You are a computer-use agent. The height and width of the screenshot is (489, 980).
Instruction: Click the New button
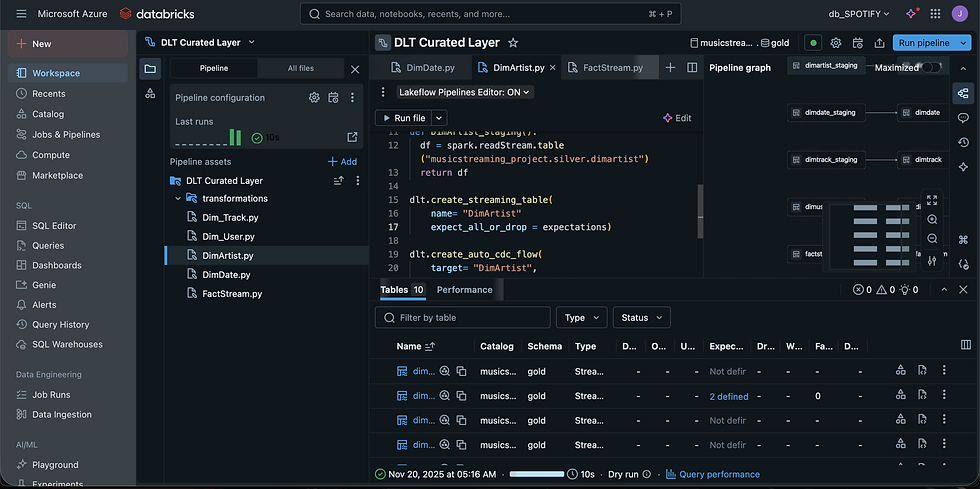point(68,44)
